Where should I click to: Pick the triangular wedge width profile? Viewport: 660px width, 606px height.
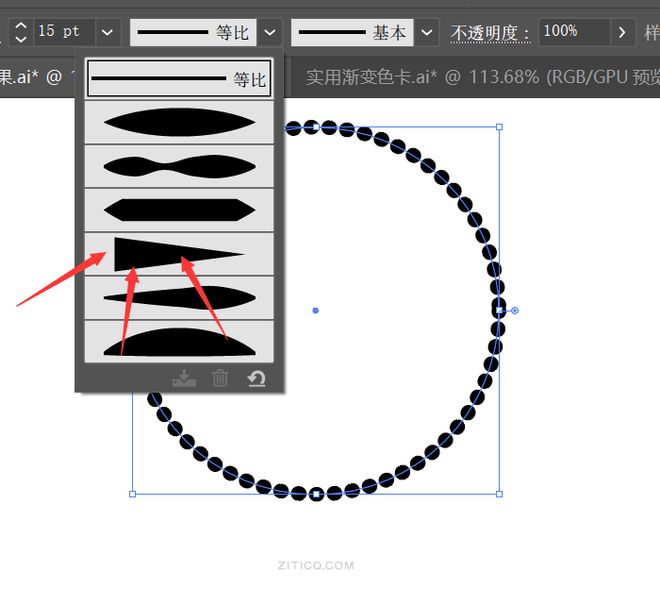pos(179,254)
